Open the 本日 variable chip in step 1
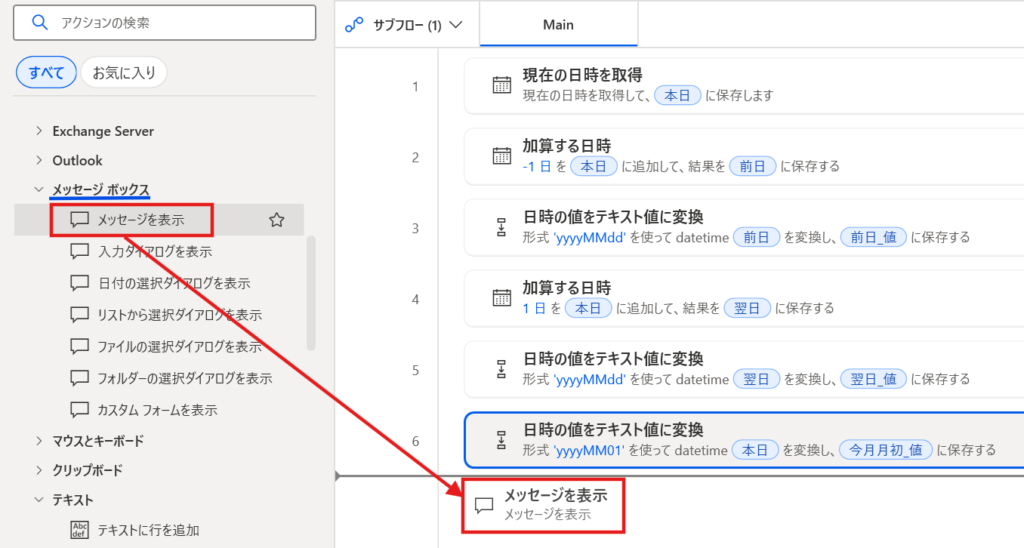Image resolution: width=1024 pixels, height=548 pixels. tap(677, 95)
